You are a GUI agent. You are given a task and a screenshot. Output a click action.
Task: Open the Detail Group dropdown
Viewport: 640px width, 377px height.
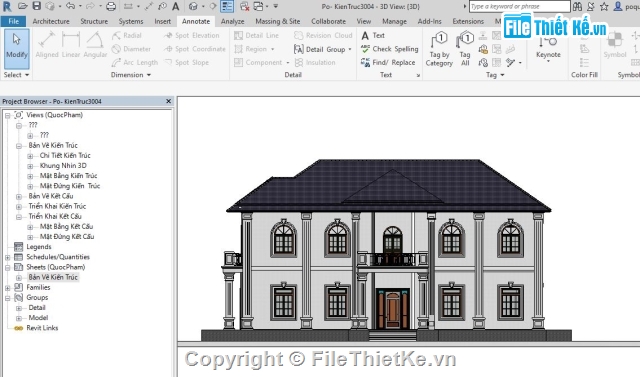(350, 49)
